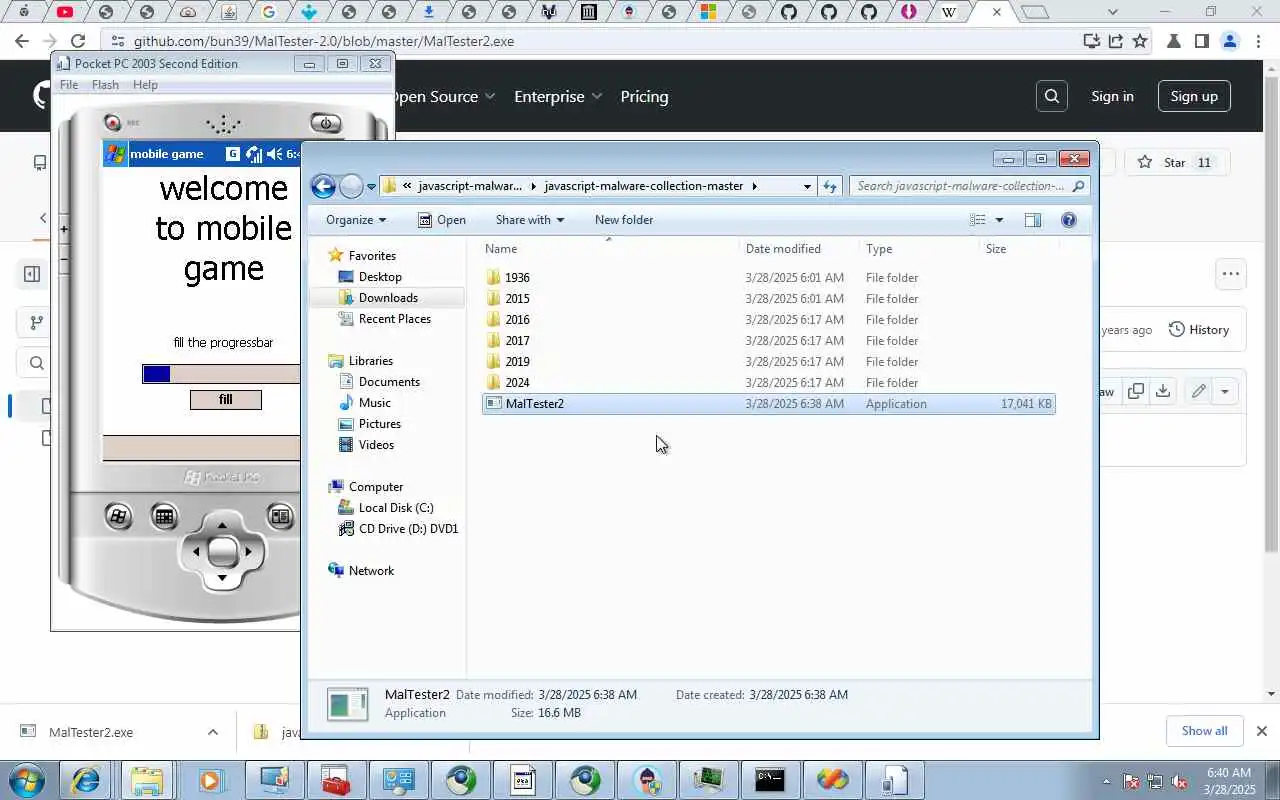Click the Pocket PC directional pad center
This screenshot has height=800, width=1280.
click(x=222, y=551)
